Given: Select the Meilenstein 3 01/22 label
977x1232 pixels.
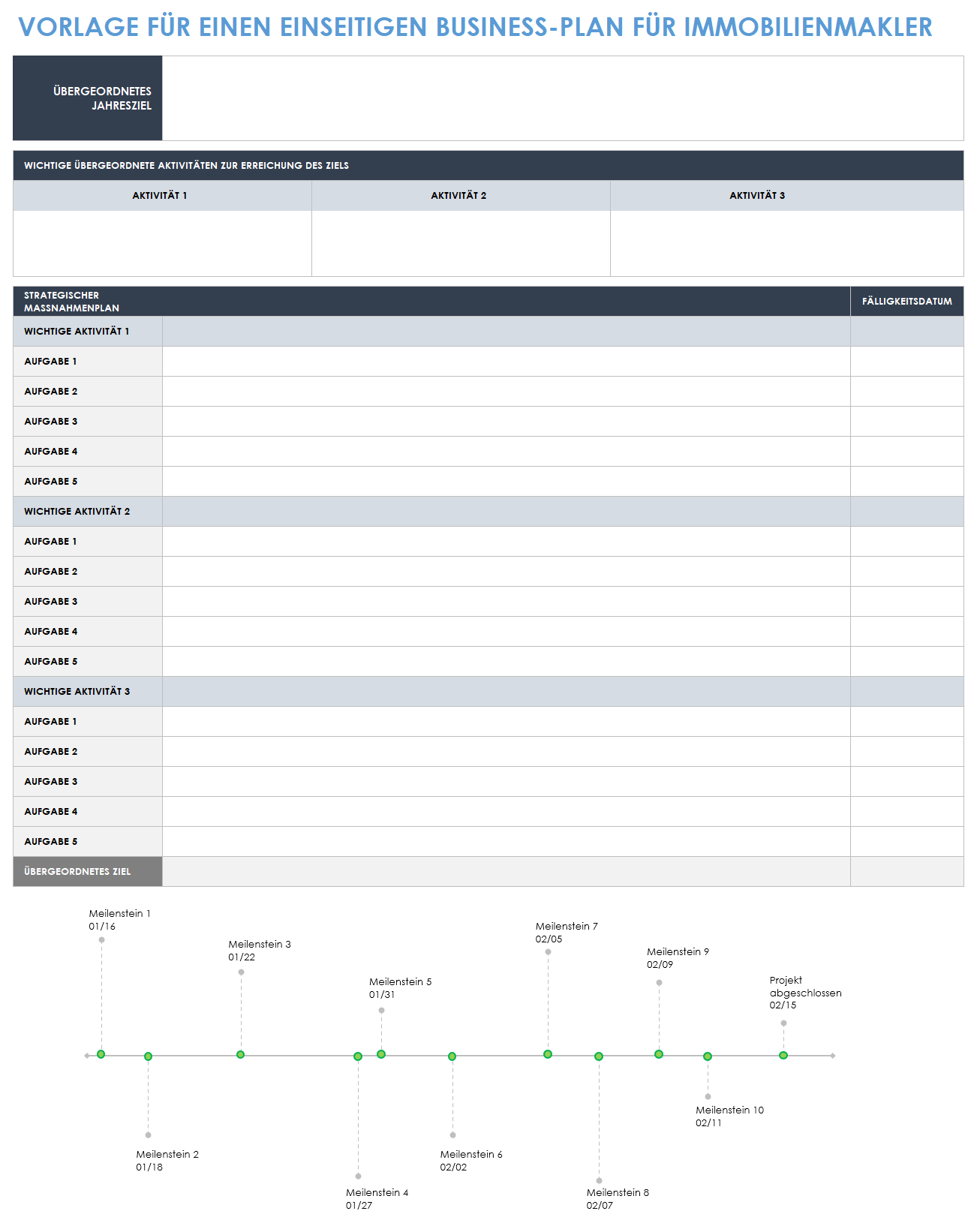Looking at the screenshot, I should coord(260,951).
